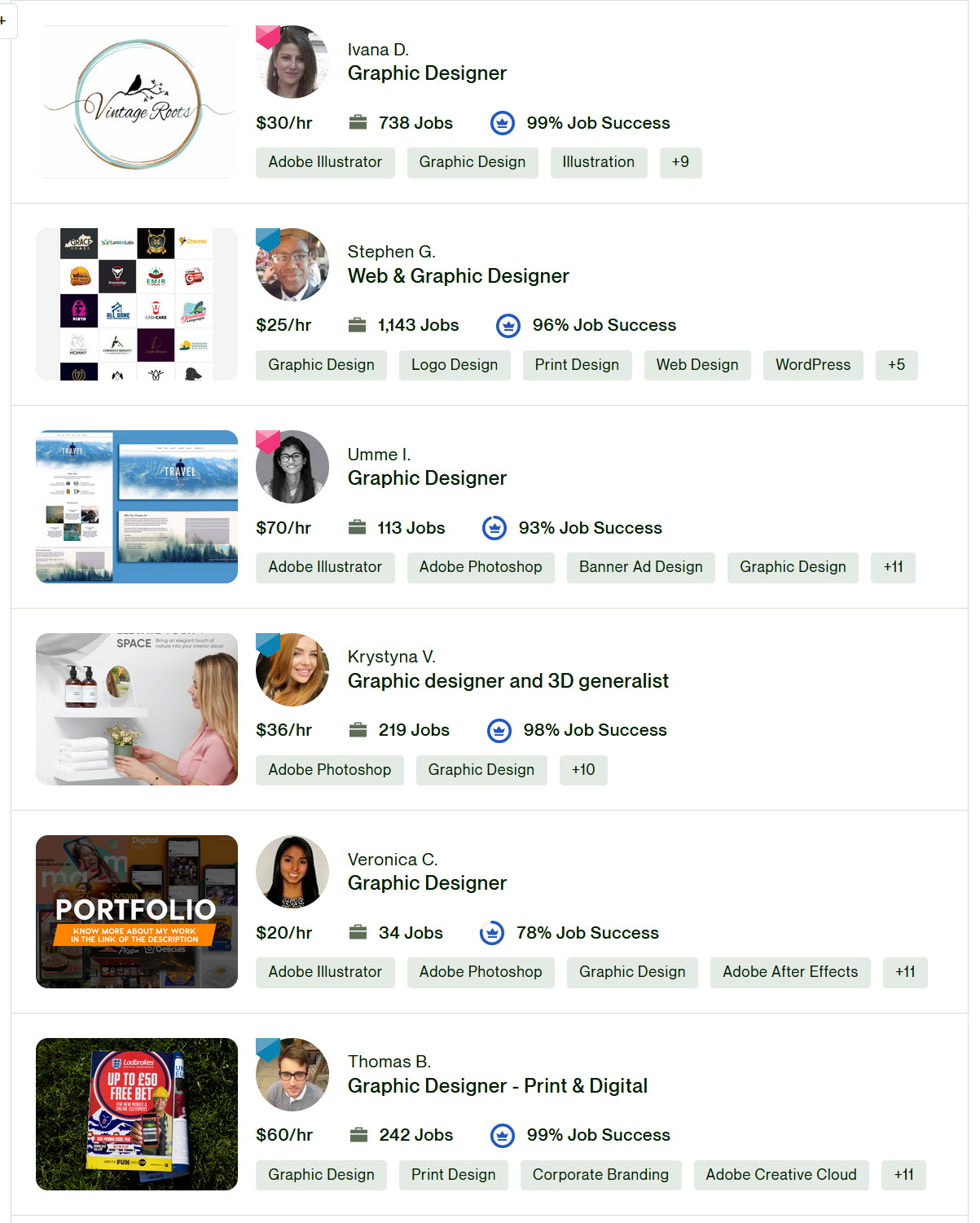Open the Graphic designer and 3D generalist title

(x=508, y=681)
